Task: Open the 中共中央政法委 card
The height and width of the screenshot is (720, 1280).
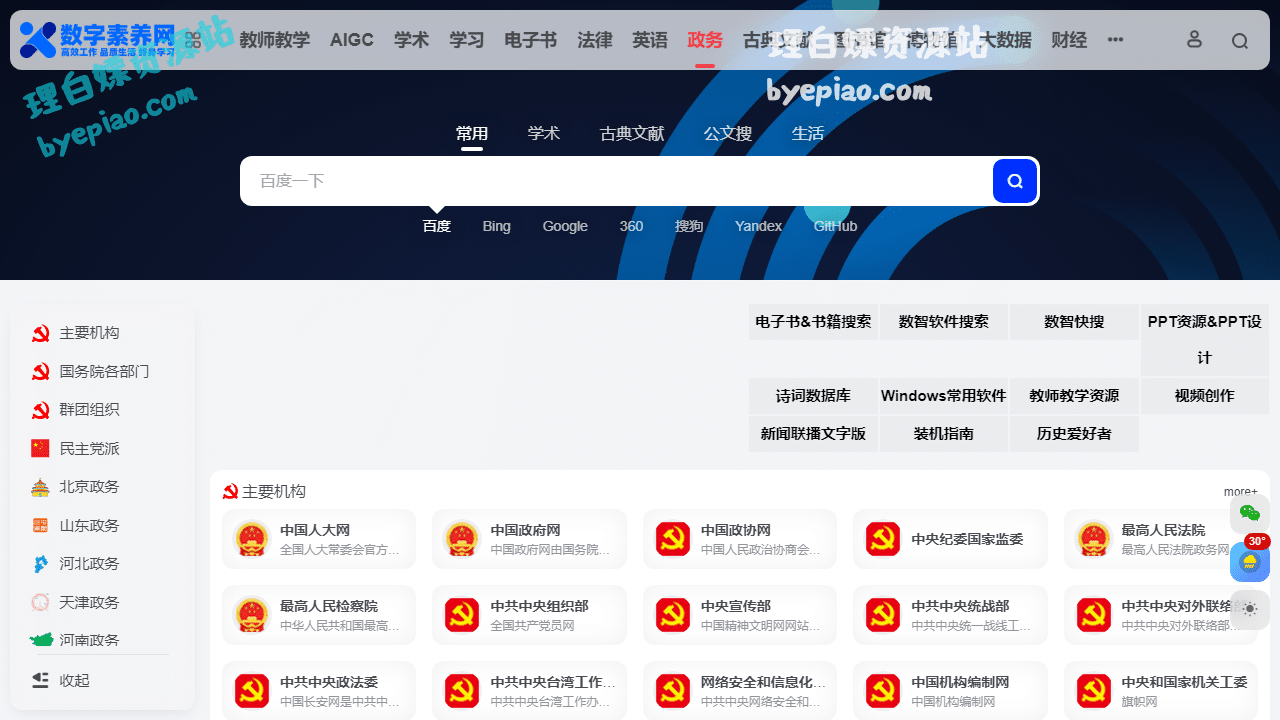Action: (319, 691)
